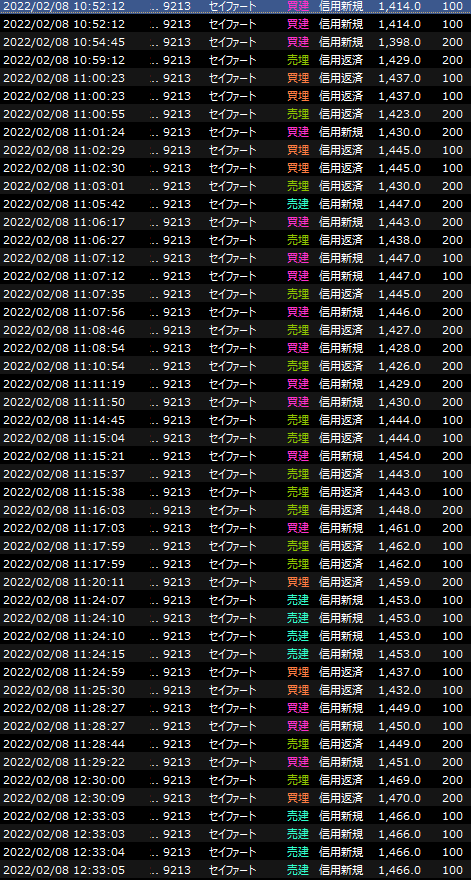Select the 11:24:59 timestamp
Image resolution: width=471 pixels, height=880 pixels.
point(64,671)
